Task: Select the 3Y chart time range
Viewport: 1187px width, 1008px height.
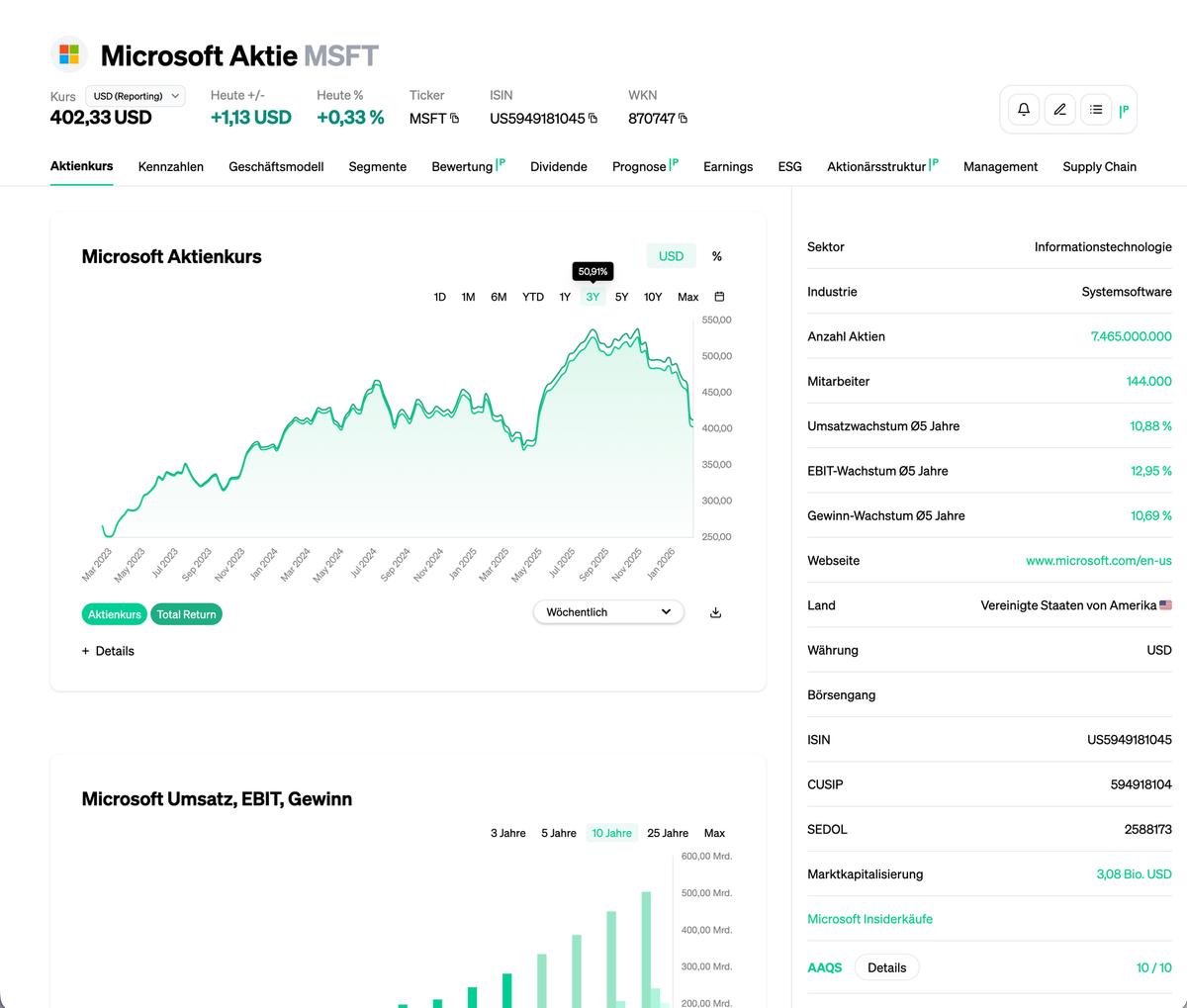Action: click(592, 296)
